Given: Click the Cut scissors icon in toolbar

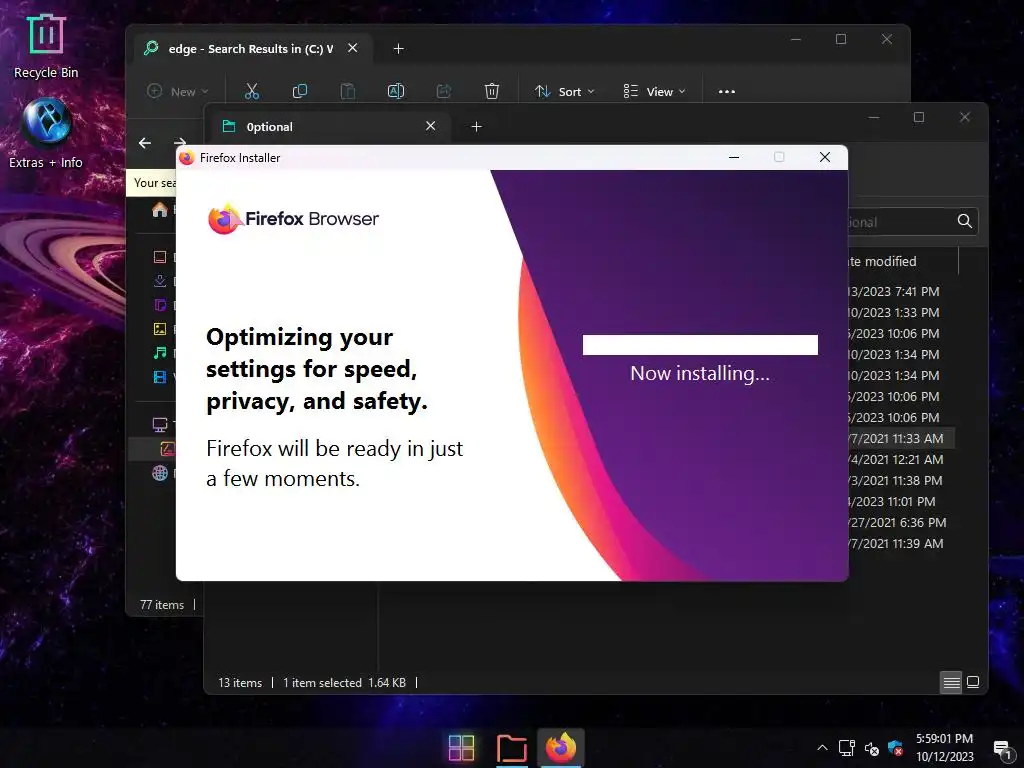Looking at the screenshot, I should 251,91.
